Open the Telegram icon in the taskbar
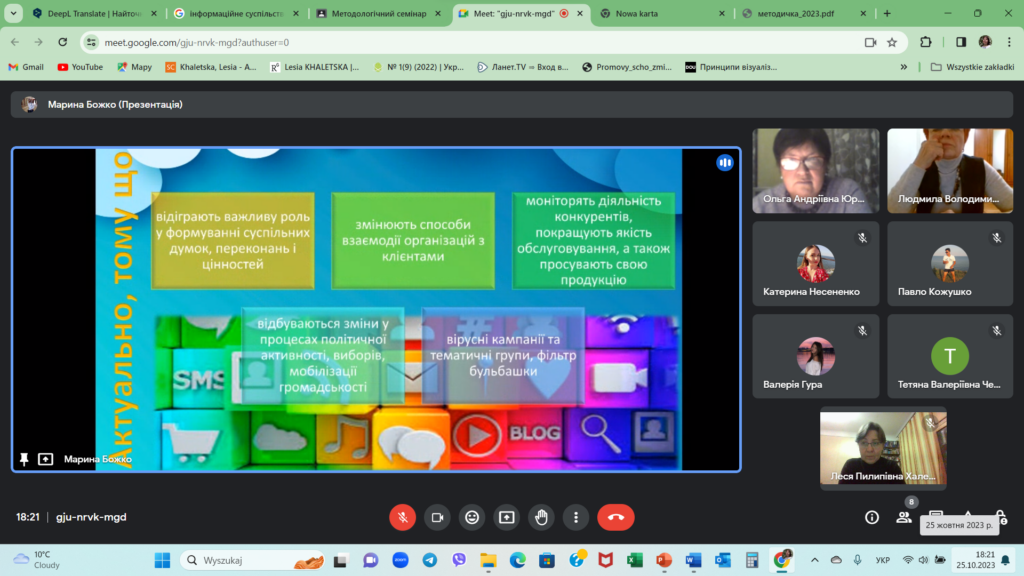 click(x=429, y=560)
